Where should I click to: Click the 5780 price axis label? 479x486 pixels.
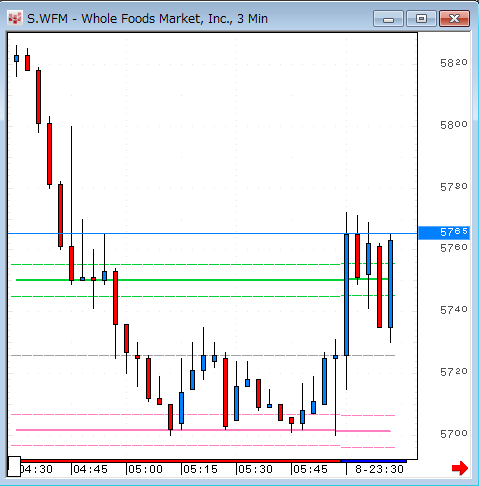[x=454, y=187]
